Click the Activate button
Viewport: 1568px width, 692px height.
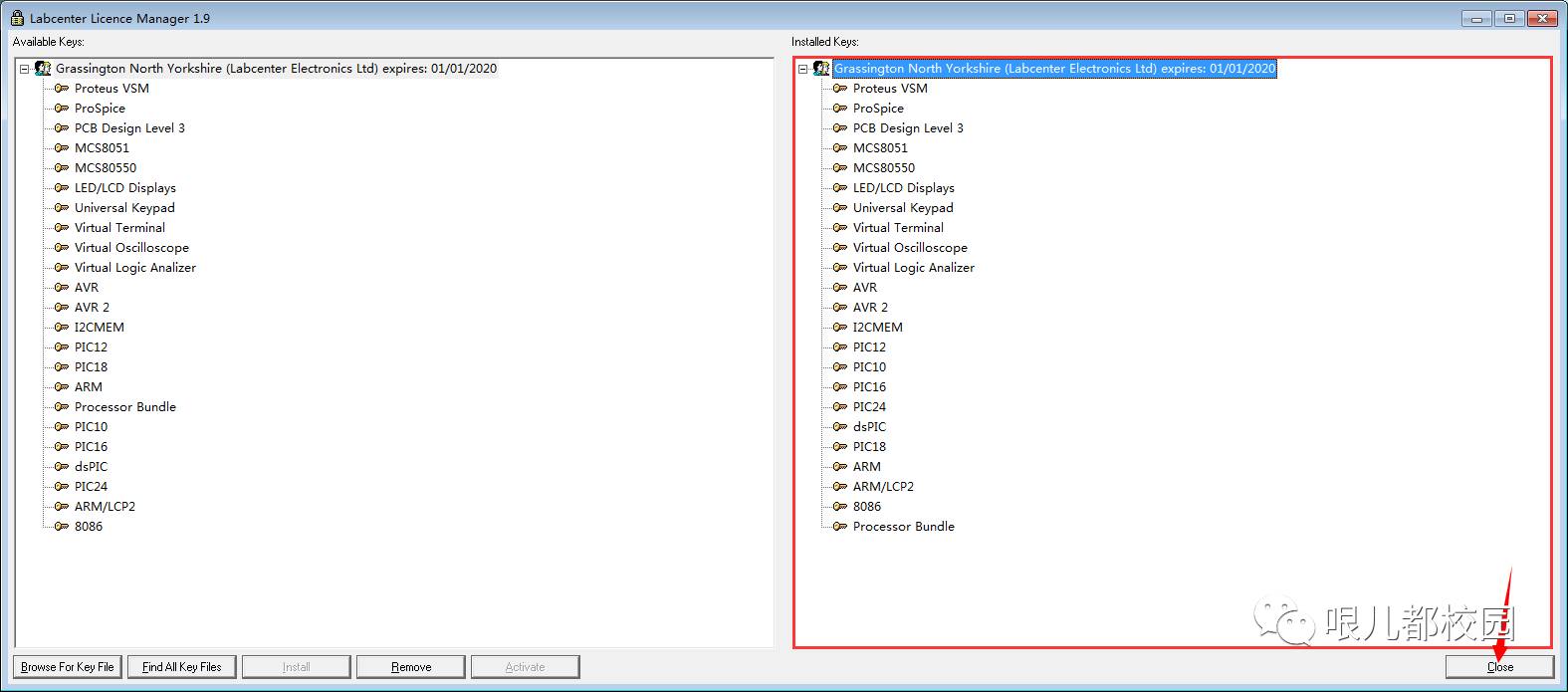tap(526, 667)
